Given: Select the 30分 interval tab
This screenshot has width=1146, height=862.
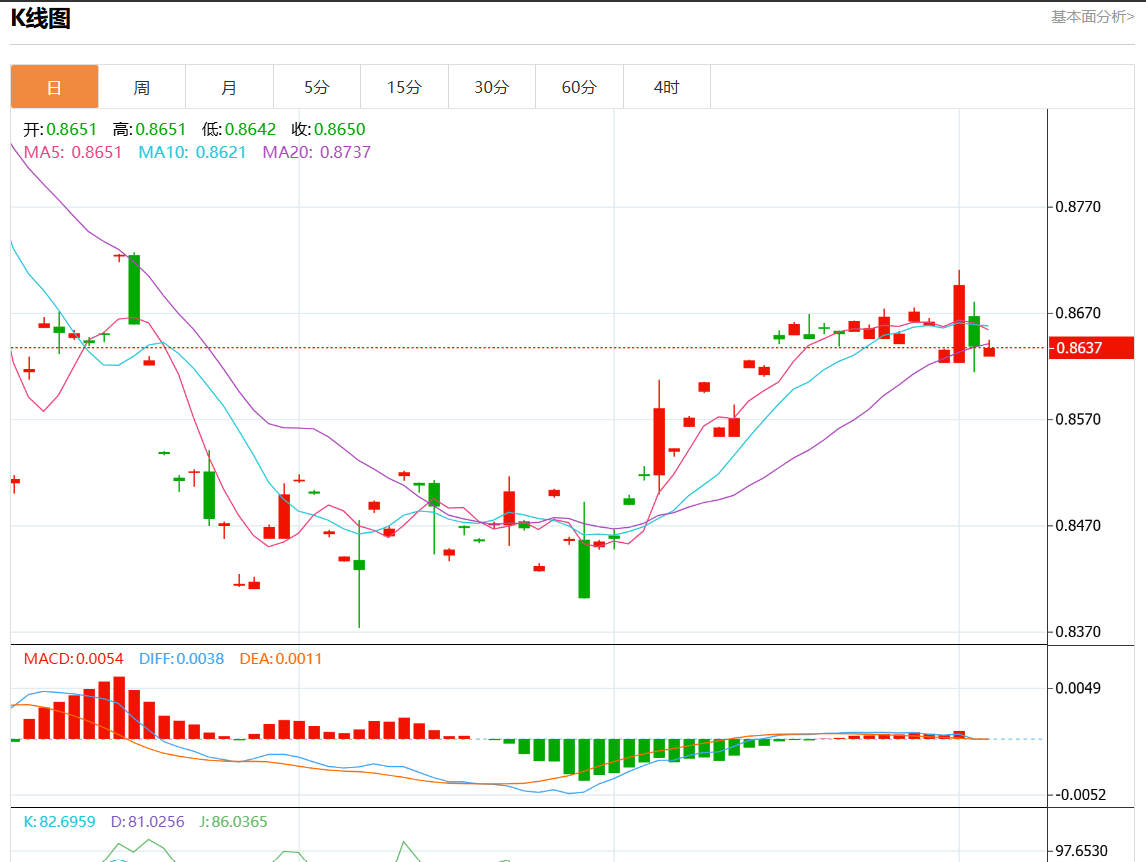Looking at the screenshot, I should coord(491,87).
